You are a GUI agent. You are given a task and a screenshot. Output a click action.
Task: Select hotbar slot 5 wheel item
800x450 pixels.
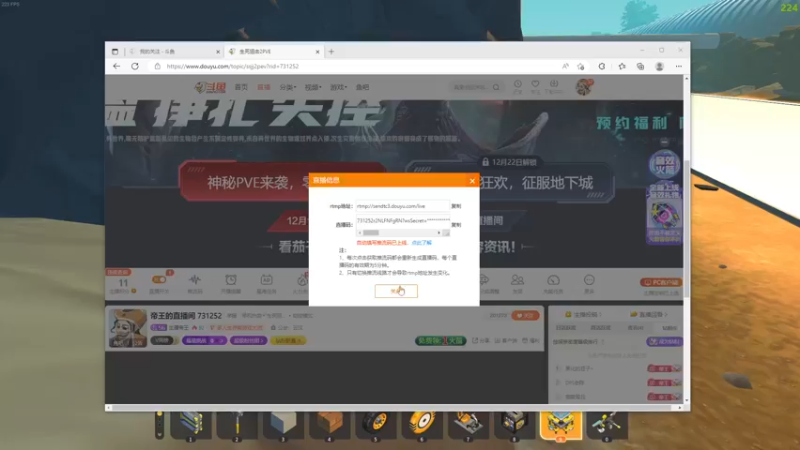pyautogui.click(x=376, y=425)
